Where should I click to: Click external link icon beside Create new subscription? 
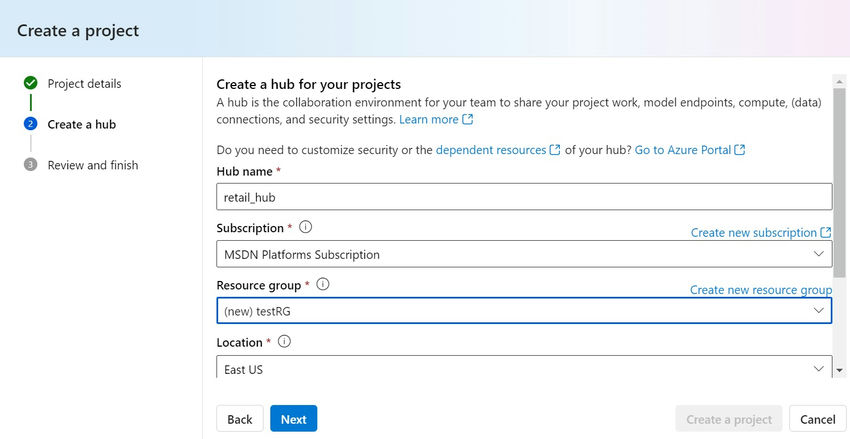coord(826,233)
